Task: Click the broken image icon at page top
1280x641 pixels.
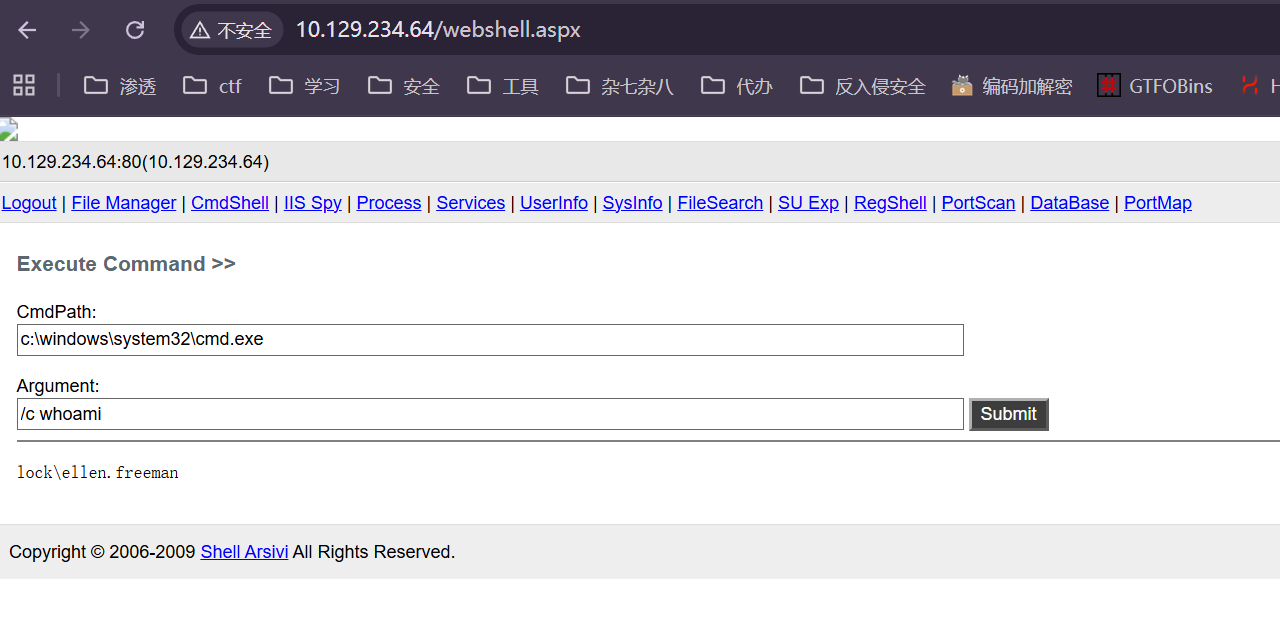Action: pos(9,129)
